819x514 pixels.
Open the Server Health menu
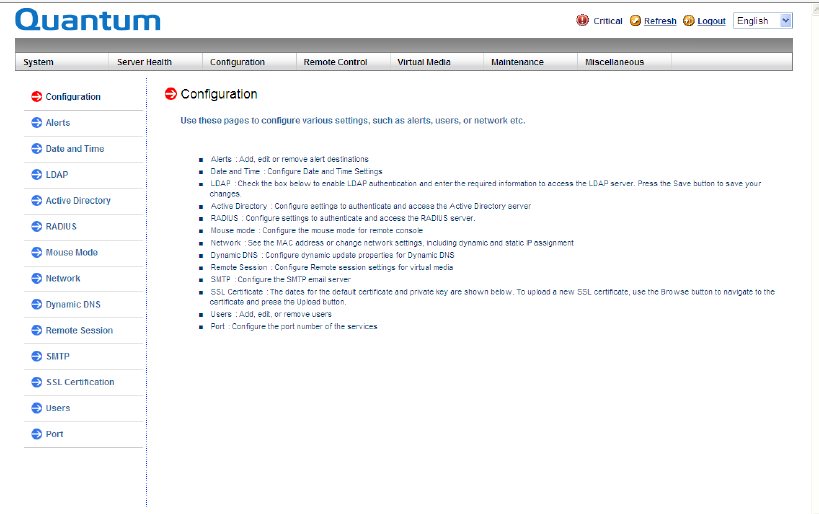[144, 62]
